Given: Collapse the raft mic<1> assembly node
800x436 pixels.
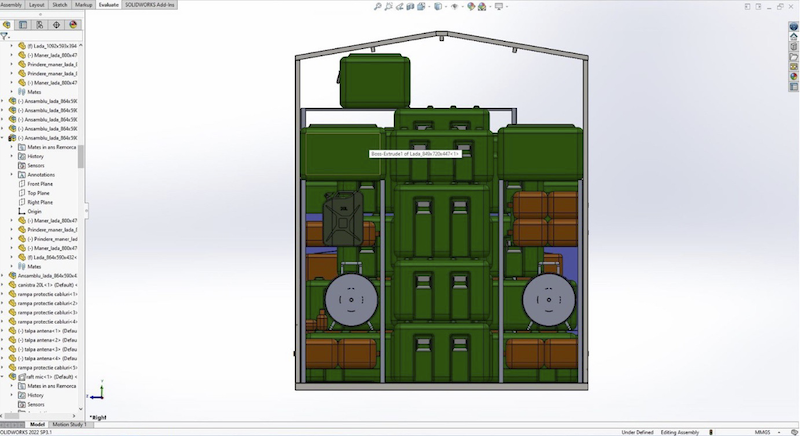Looking at the screenshot, I should 4,376.
